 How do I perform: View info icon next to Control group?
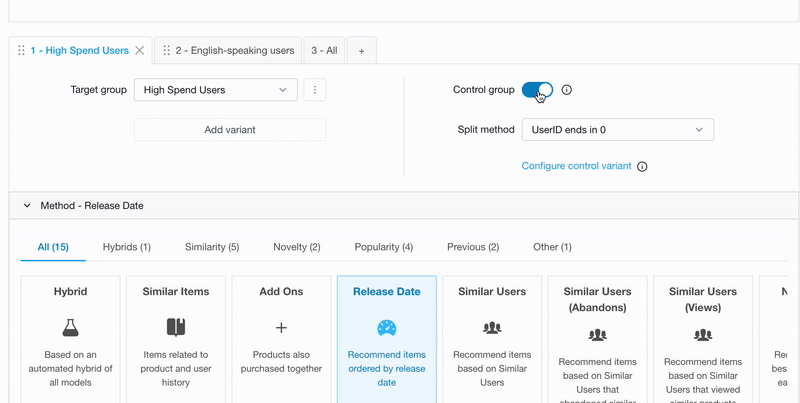[566, 90]
